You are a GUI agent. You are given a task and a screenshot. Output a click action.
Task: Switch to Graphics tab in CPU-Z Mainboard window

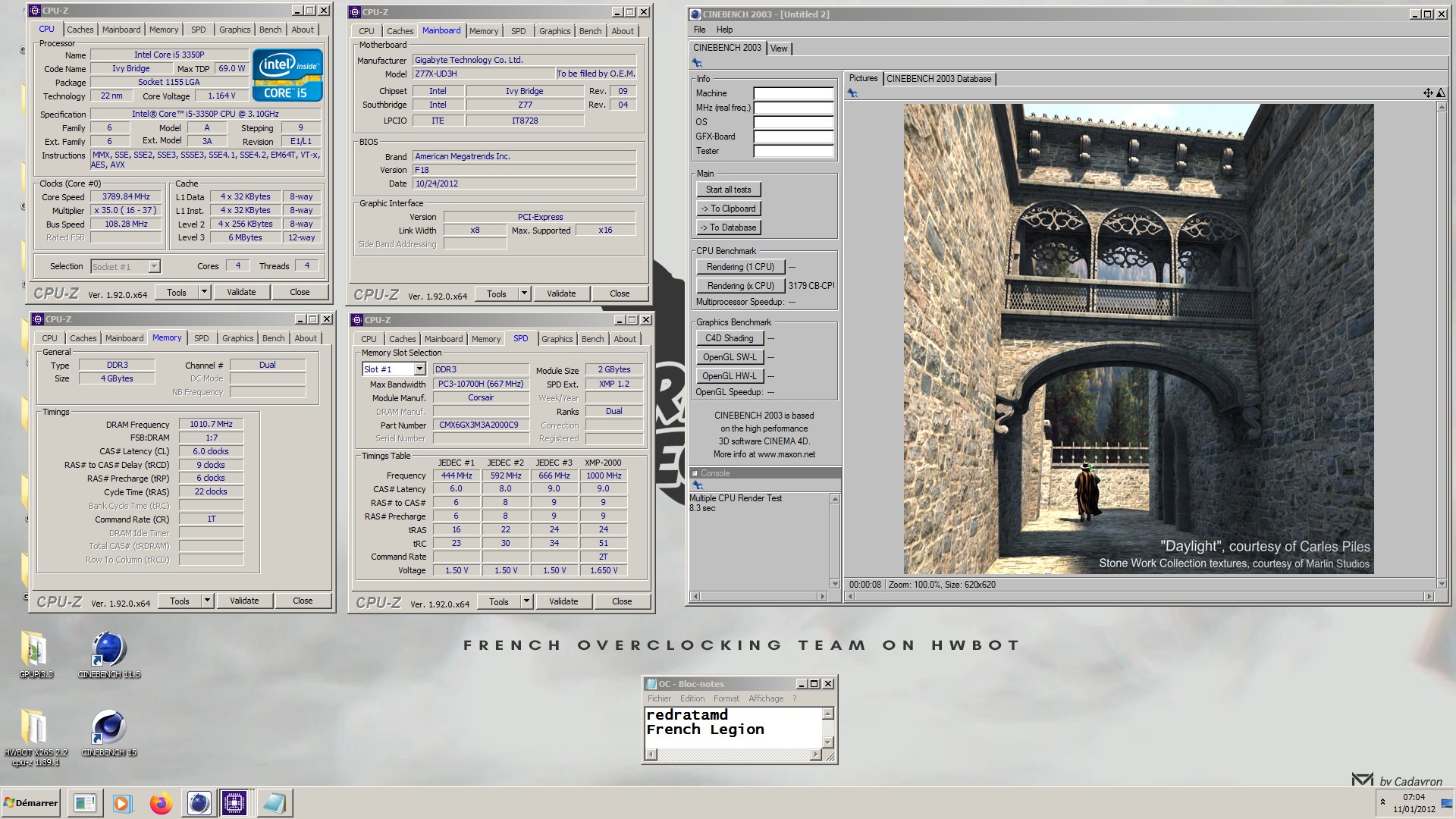coord(554,31)
